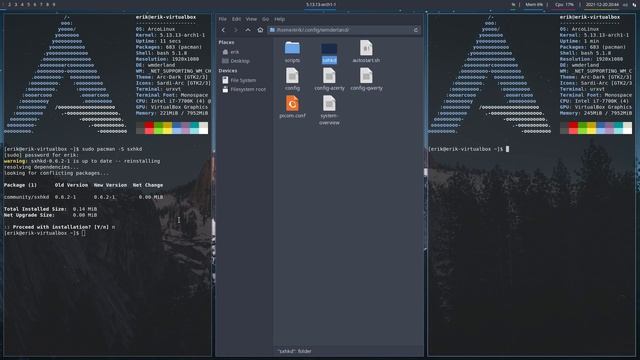The width and height of the screenshot is (640, 360).
Task: Switch to workspace 9 in the top bar
Action: pos(53,4)
